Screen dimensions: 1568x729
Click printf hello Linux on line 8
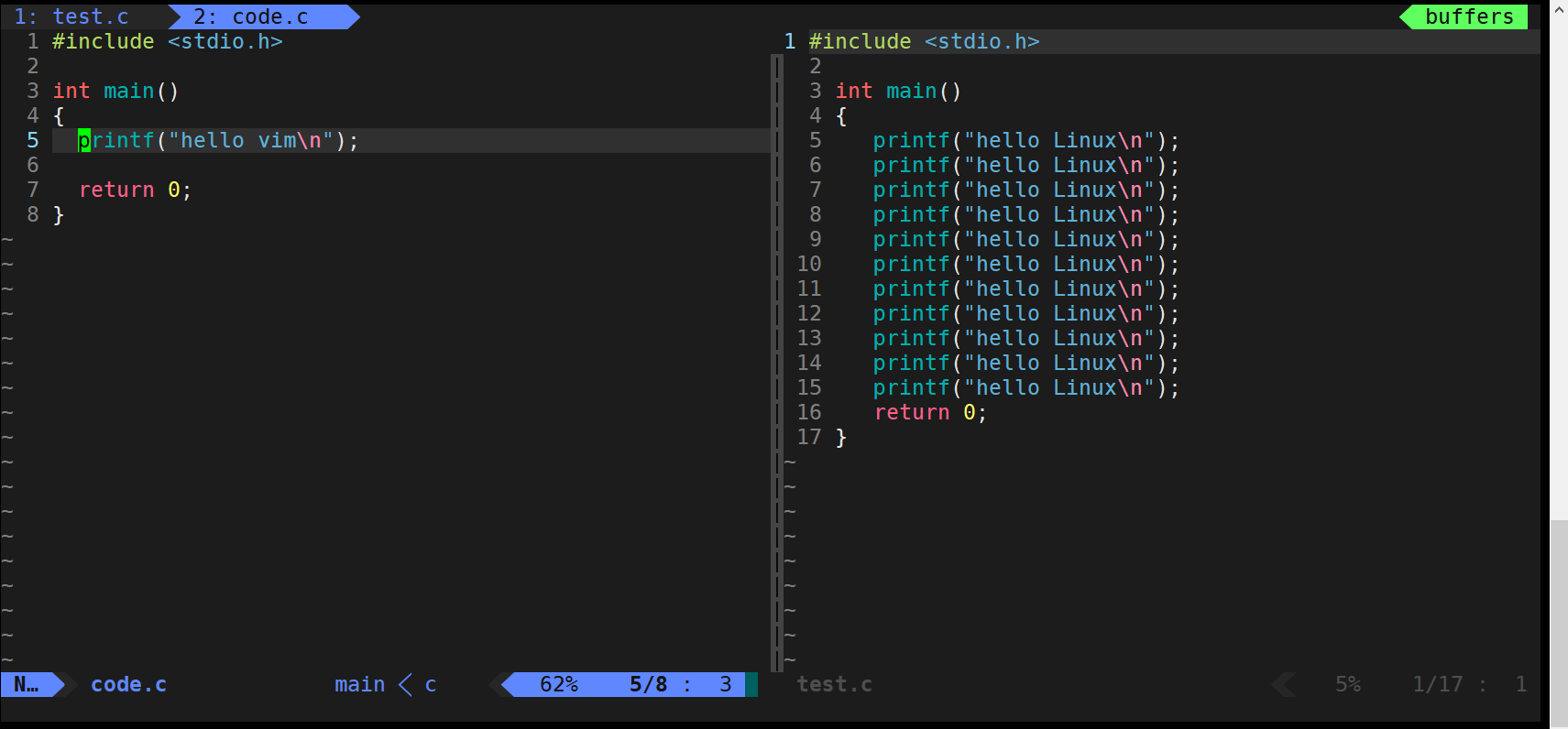pyautogui.click(x=1026, y=214)
